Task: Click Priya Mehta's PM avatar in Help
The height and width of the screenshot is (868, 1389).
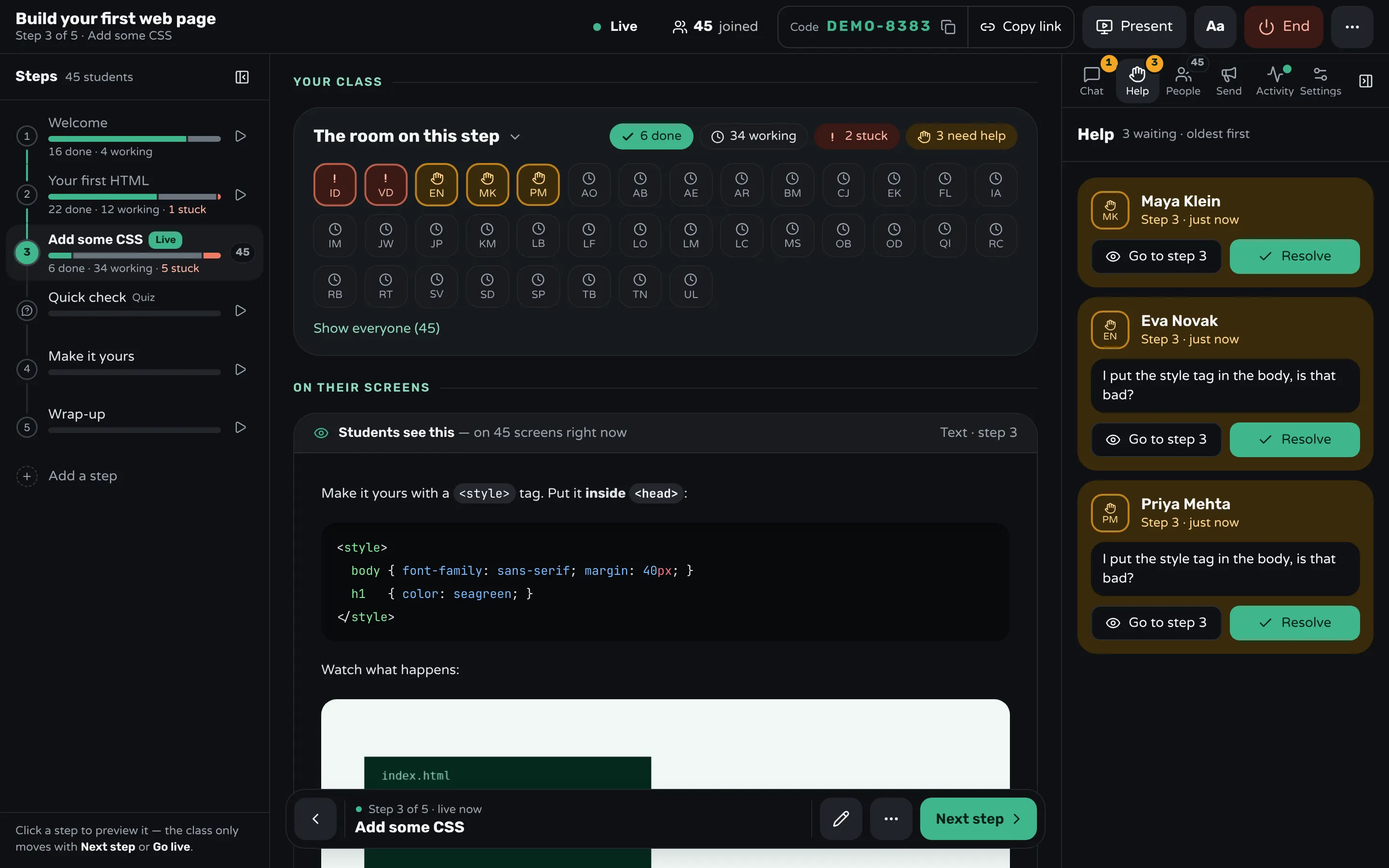Action: pyautogui.click(x=1110, y=513)
